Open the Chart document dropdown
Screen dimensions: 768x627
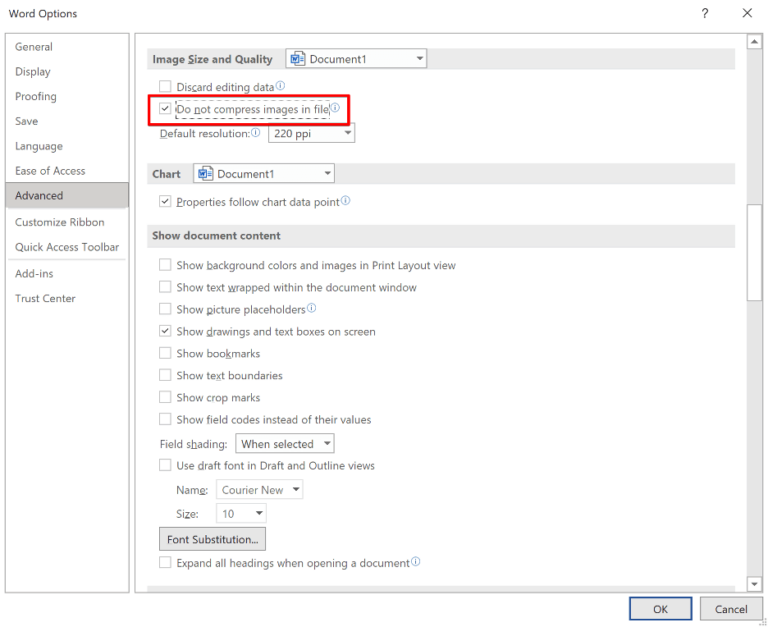264,174
